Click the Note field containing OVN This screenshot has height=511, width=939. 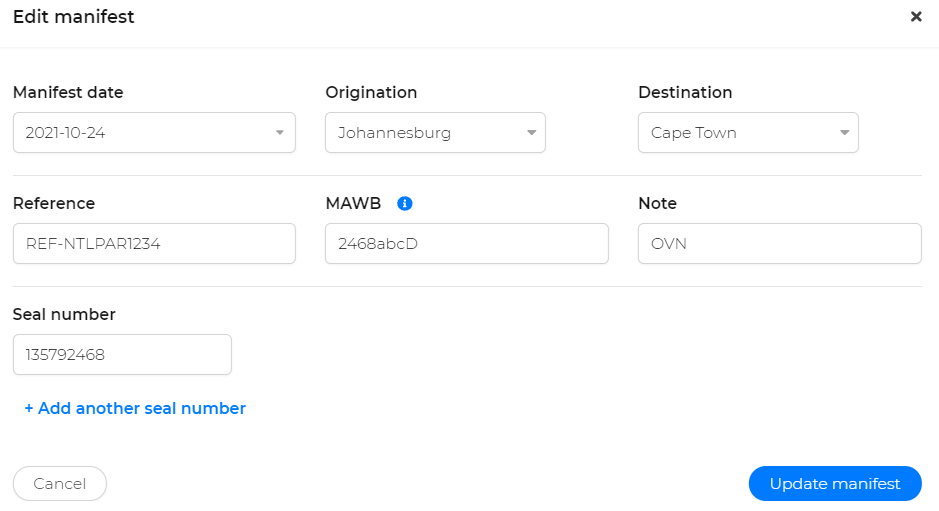pyautogui.click(x=780, y=244)
